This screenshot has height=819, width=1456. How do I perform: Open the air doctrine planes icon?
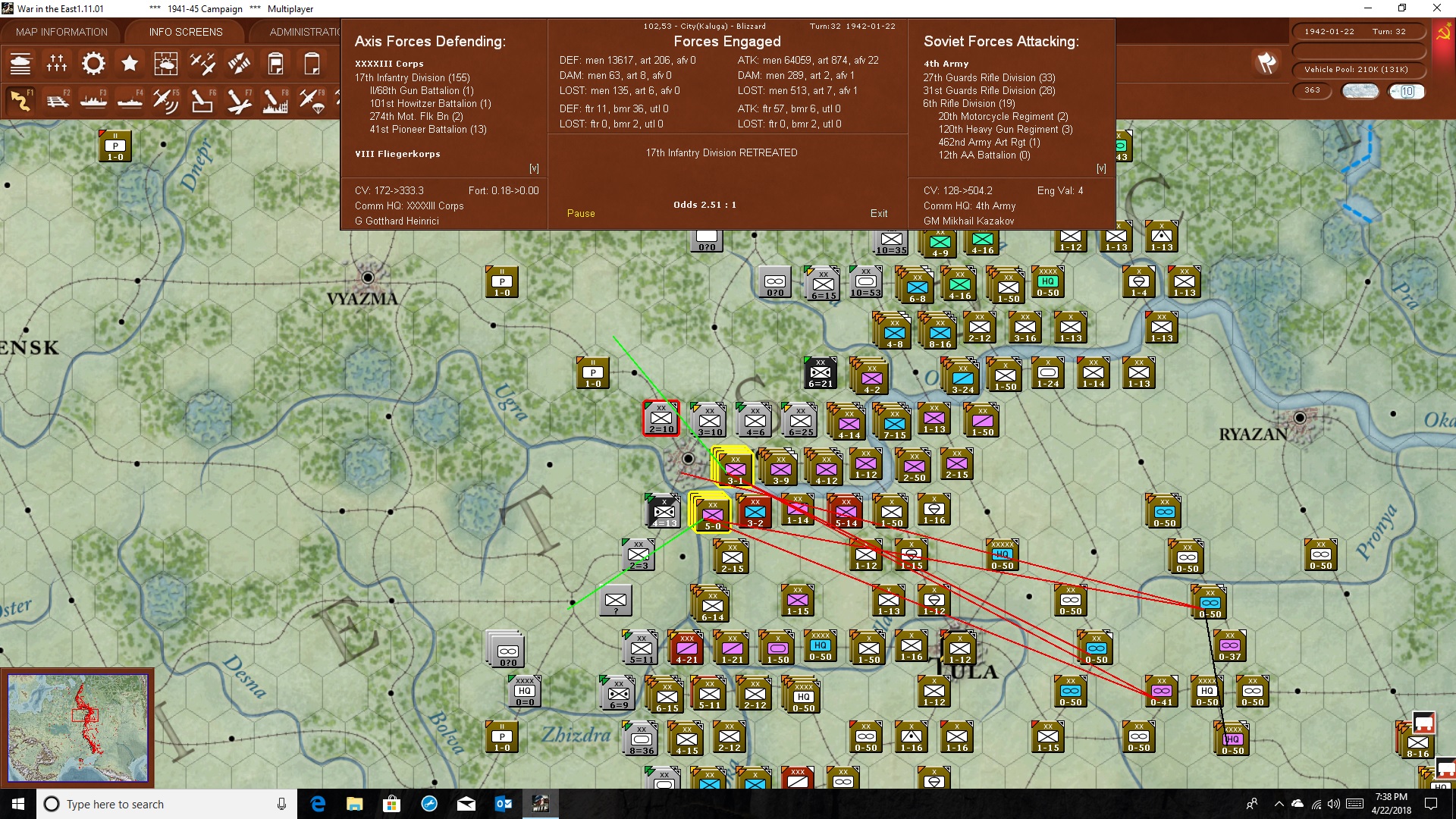[x=202, y=64]
